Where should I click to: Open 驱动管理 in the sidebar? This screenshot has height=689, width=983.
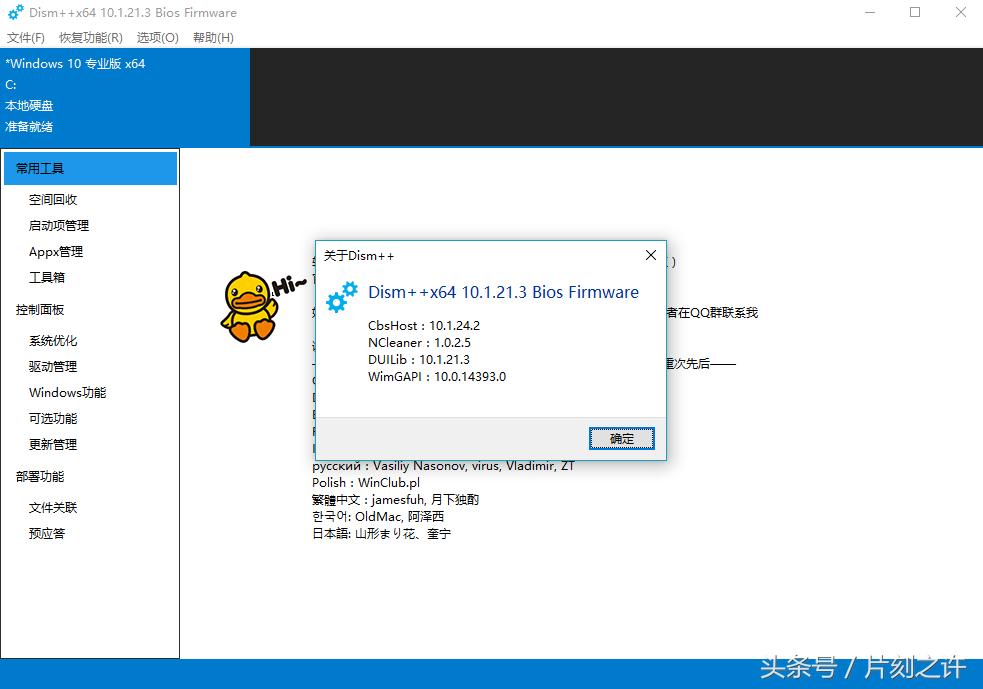pos(53,367)
